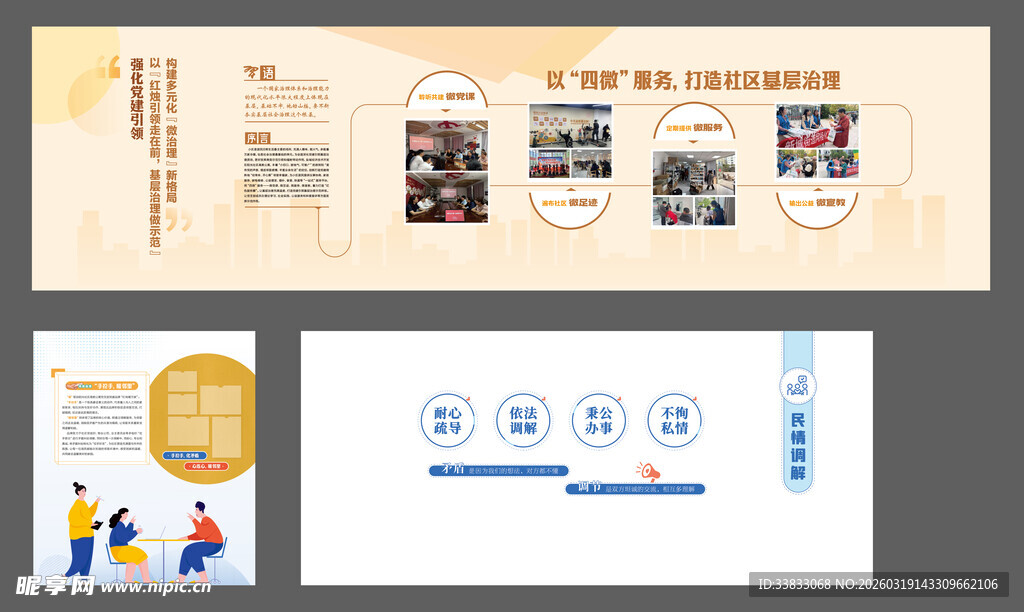Click the blue 手拉手, 化矛盾 pill label

(x=186, y=453)
